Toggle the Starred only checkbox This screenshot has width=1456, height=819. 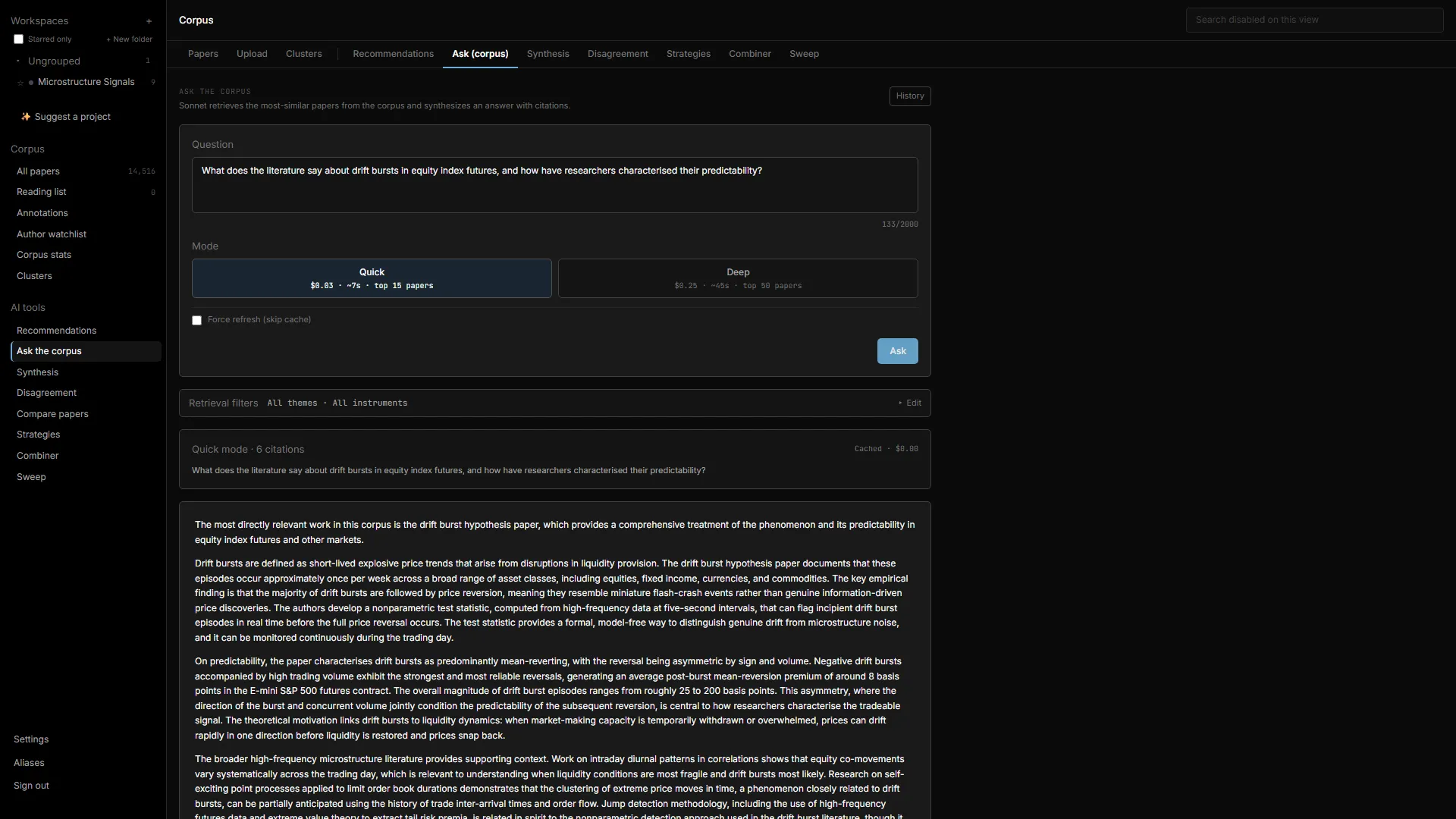pyautogui.click(x=18, y=39)
